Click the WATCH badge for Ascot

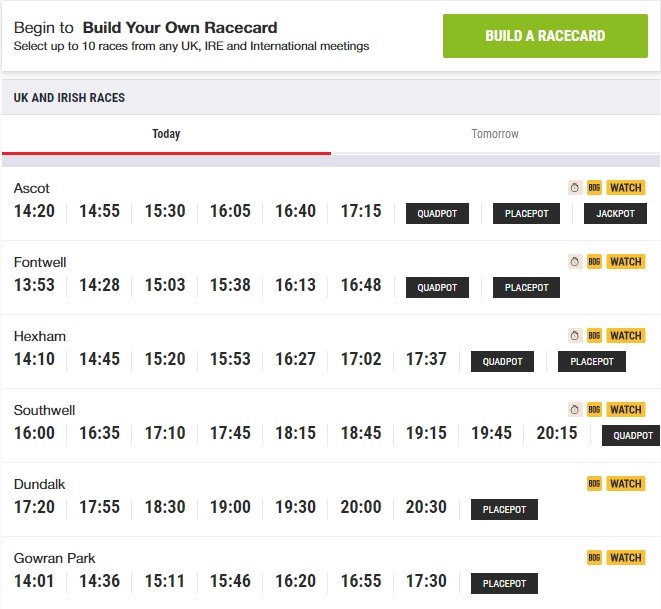coord(626,188)
